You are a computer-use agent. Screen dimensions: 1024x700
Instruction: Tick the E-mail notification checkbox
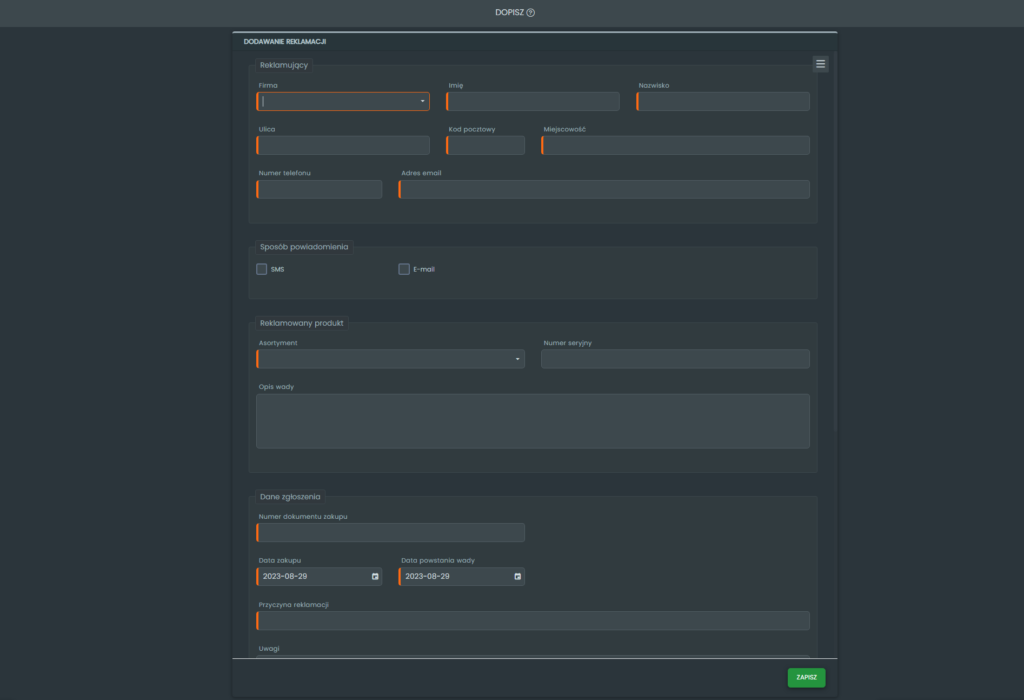404,269
